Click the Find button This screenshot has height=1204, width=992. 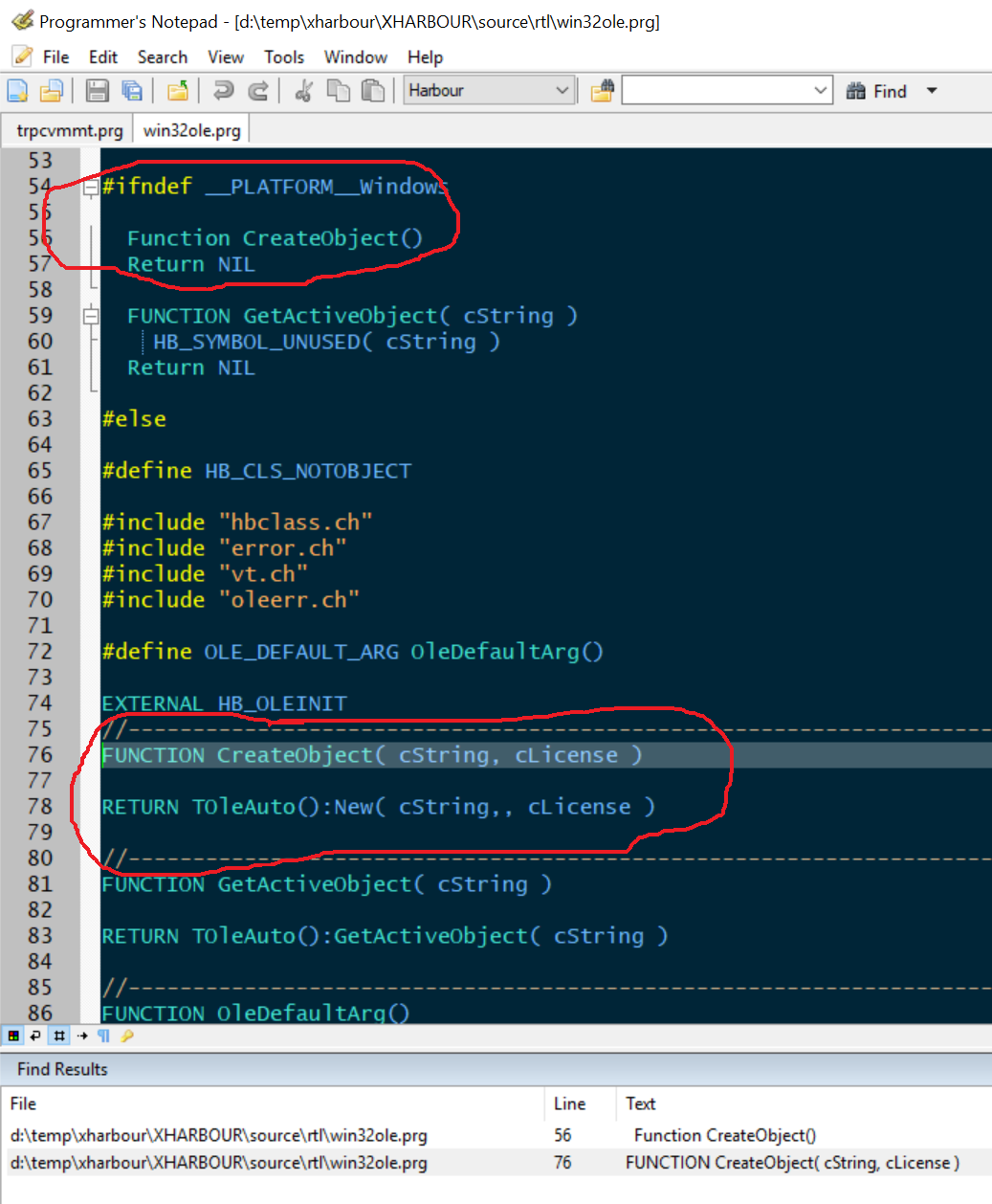pyautogui.click(x=877, y=91)
